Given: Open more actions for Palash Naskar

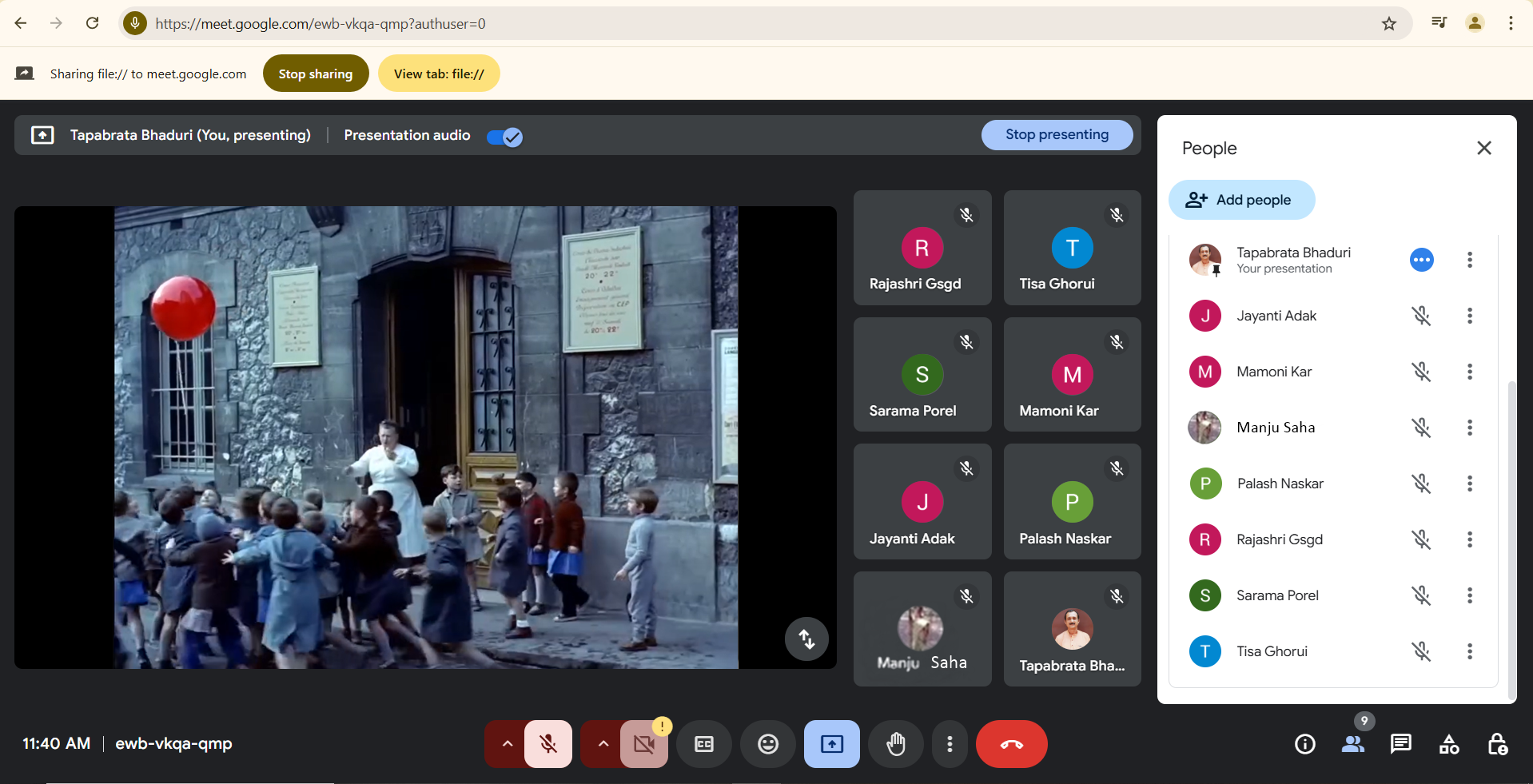Looking at the screenshot, I should point(1469,484).
